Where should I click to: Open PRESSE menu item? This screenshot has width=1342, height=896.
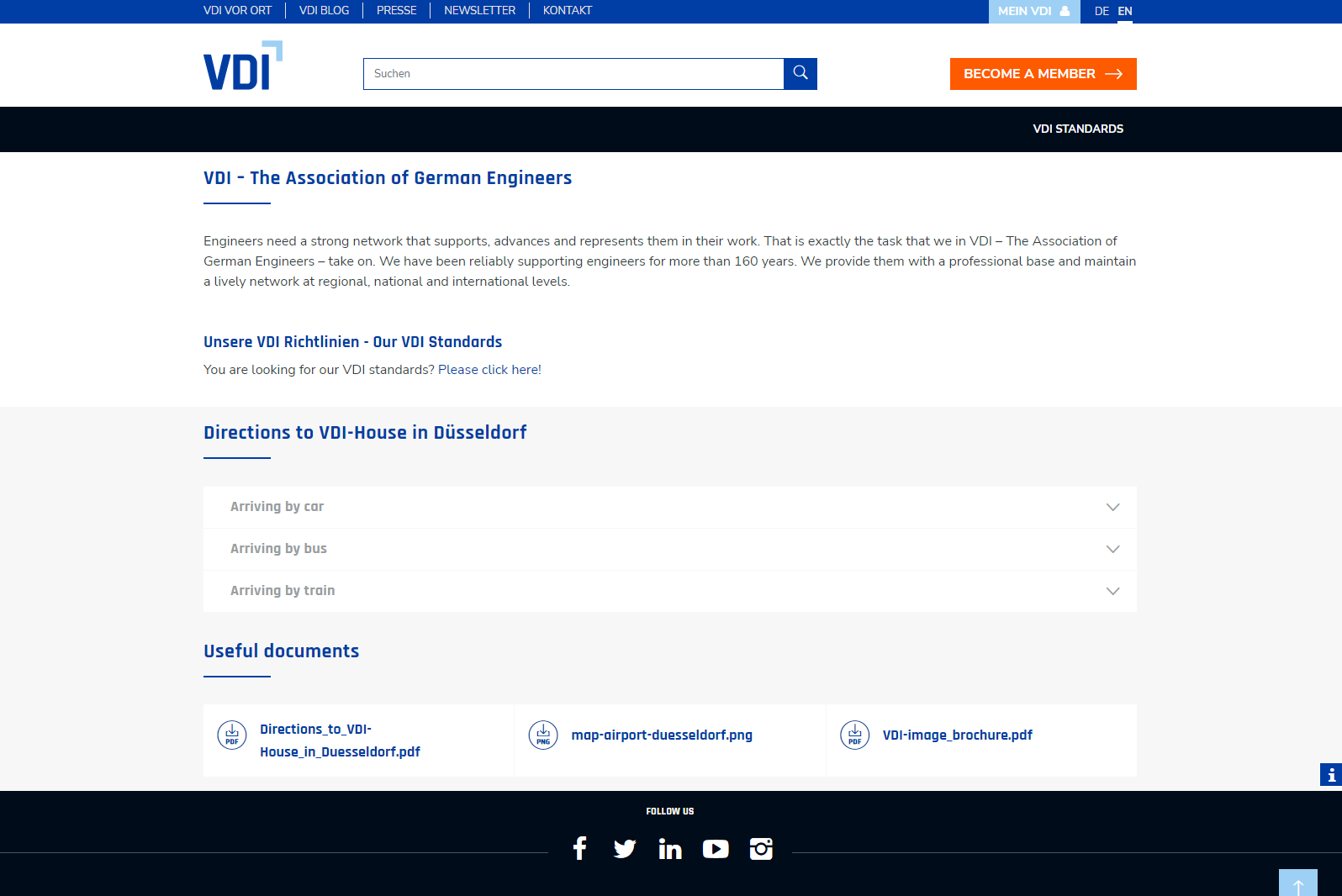[x=396, y=10]
